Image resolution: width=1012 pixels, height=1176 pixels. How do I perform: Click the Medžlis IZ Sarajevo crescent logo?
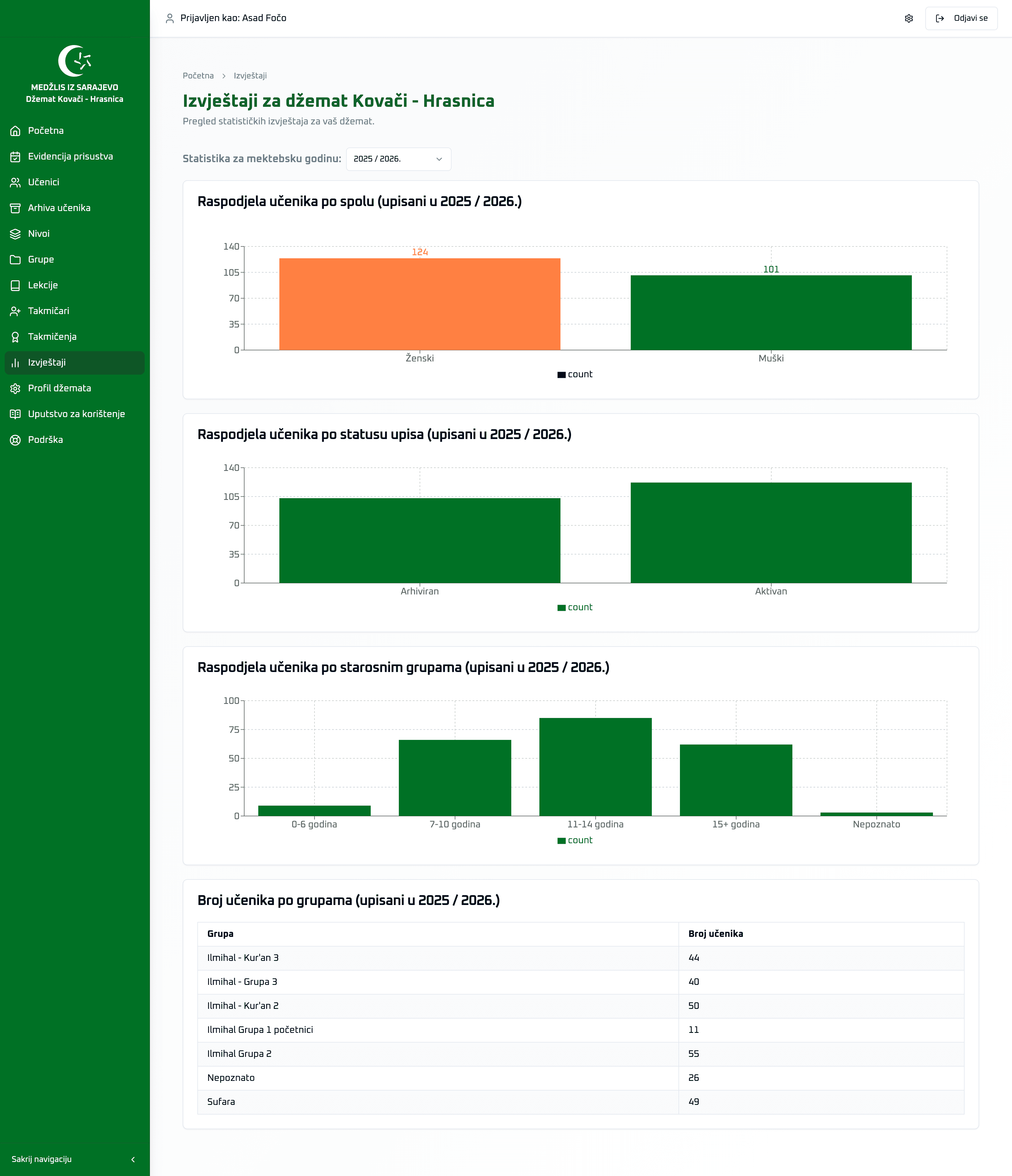(74, 61)
